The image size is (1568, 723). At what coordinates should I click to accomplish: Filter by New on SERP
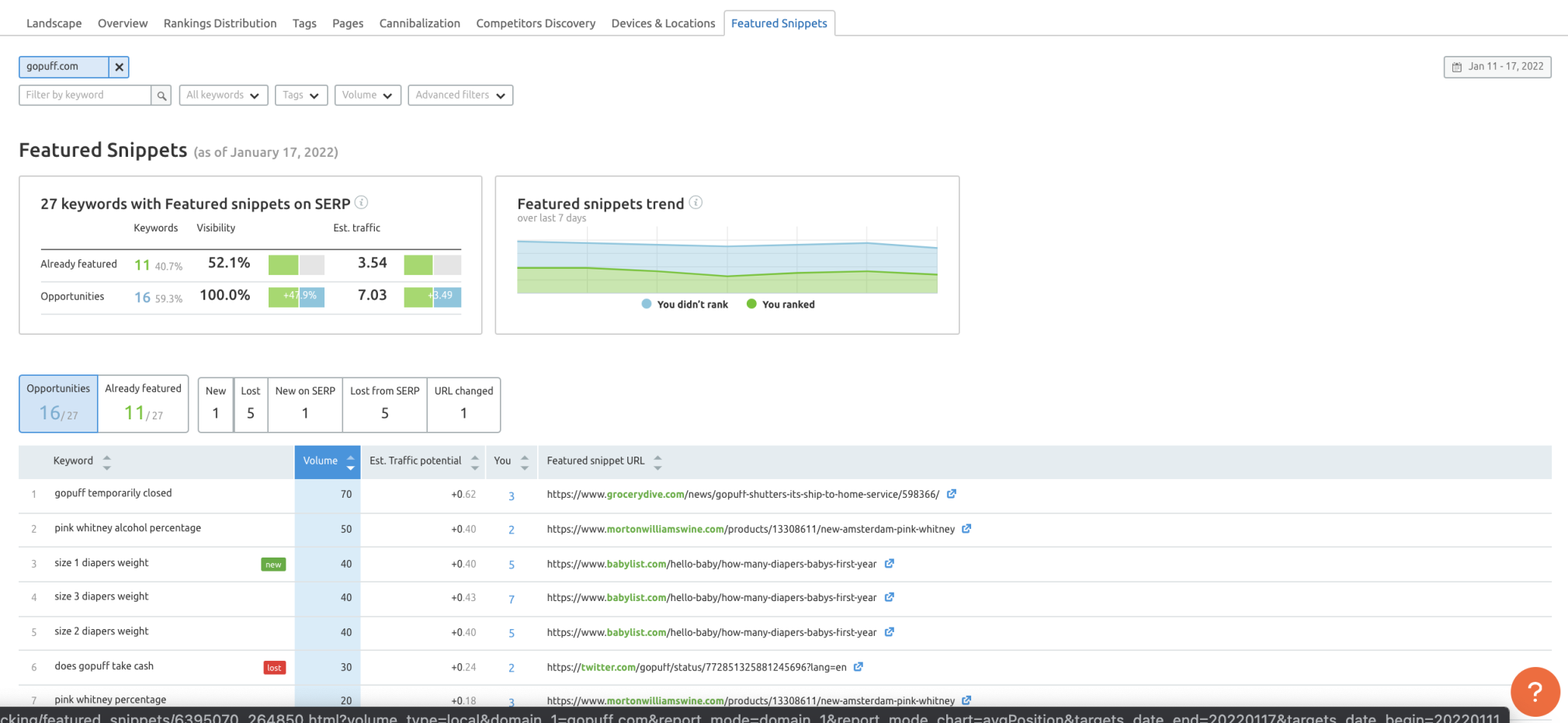click(x=305, y=405)
